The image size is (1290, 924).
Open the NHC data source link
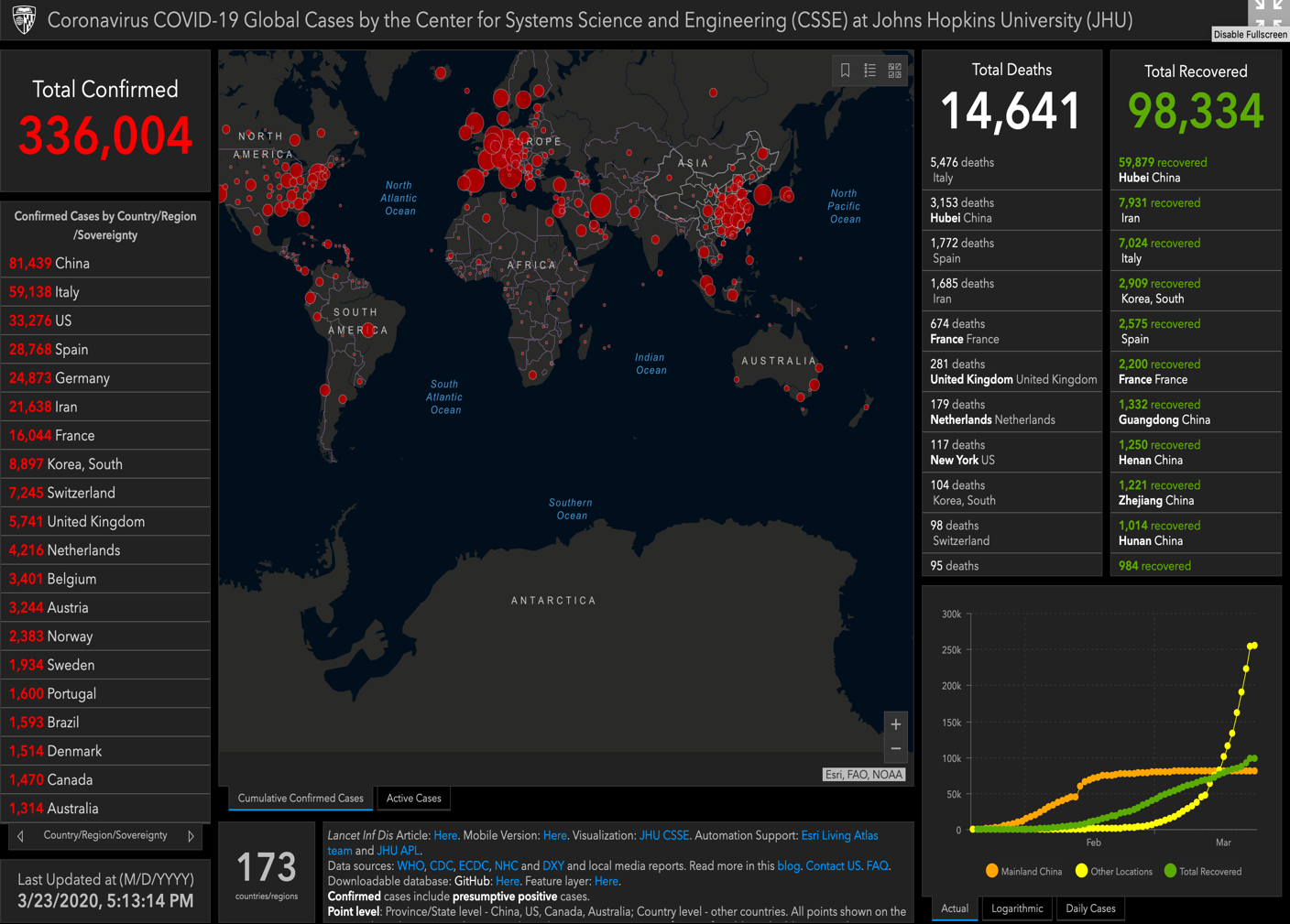[x=506, y=865]
